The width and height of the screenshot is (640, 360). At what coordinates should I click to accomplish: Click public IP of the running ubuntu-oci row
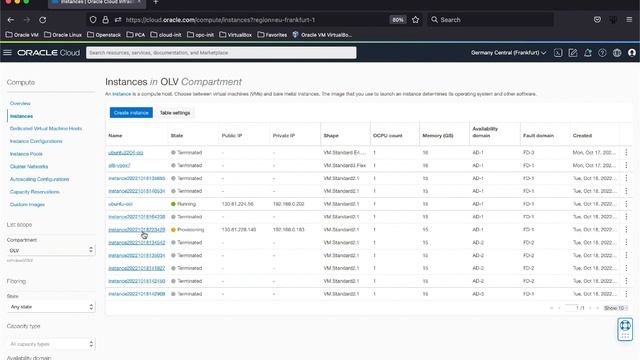pyautogui.click(x=237, y=204)
